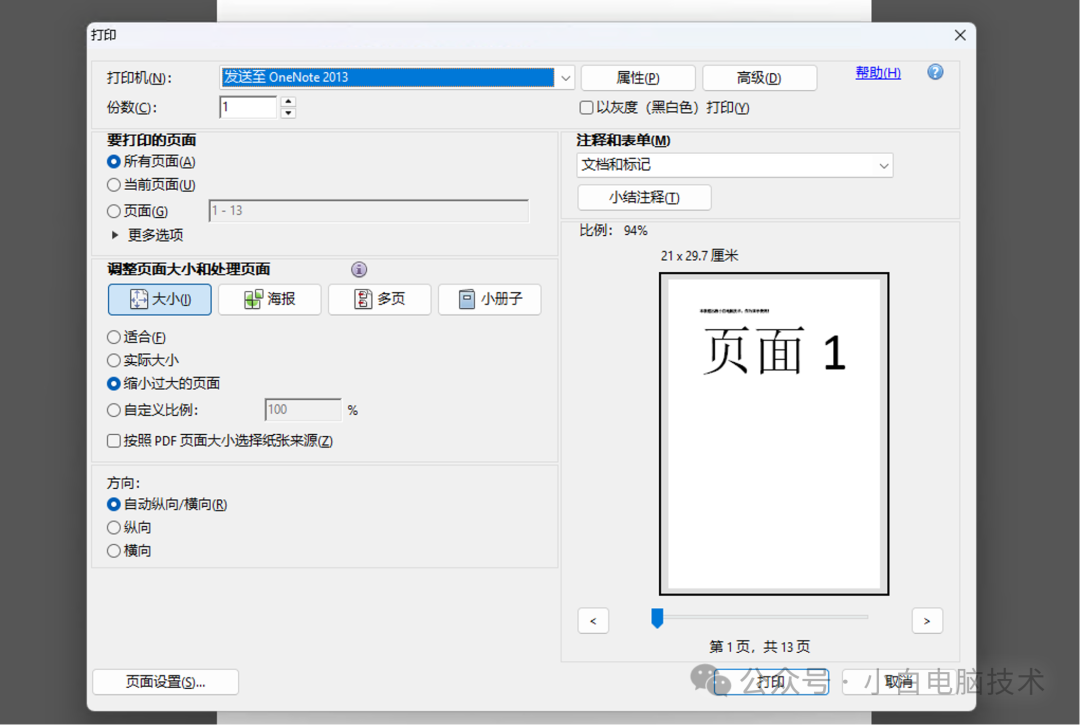The height and width of the screenshot is (725, 1080).
Task: Select the 纵向 orientation option
Action: (x=113, y=527)
